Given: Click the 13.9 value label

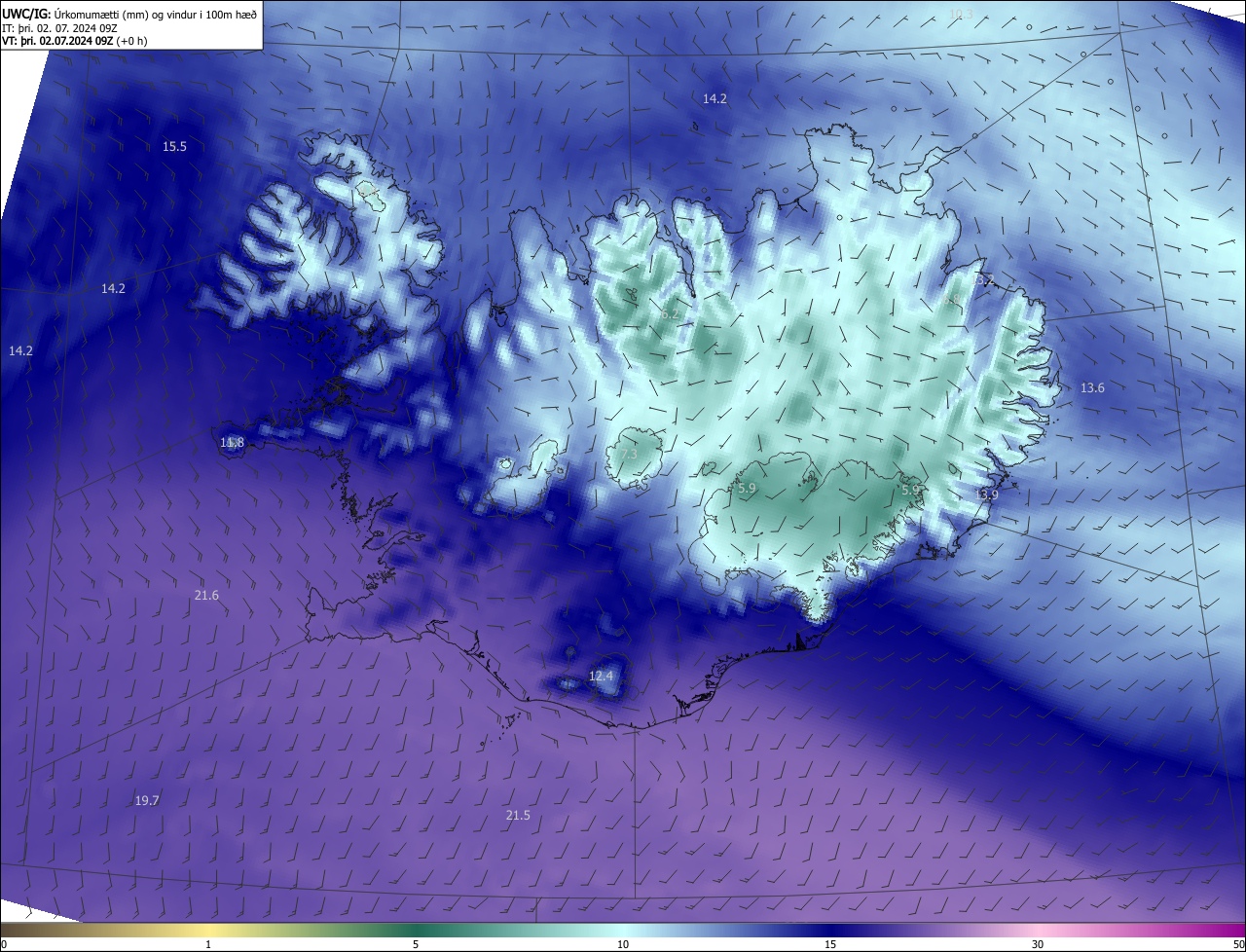Looking at the screenshot, I should 986,494.
